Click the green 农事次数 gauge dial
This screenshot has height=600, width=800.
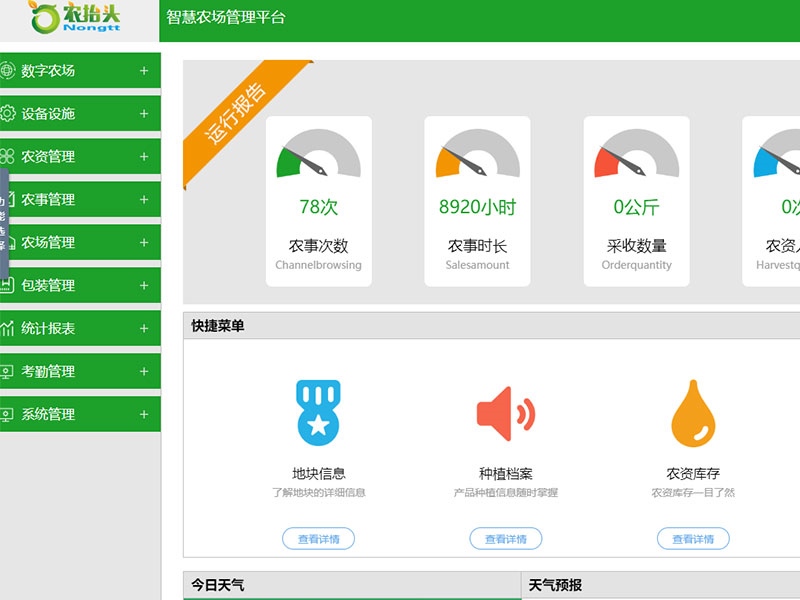click(318, 155)
